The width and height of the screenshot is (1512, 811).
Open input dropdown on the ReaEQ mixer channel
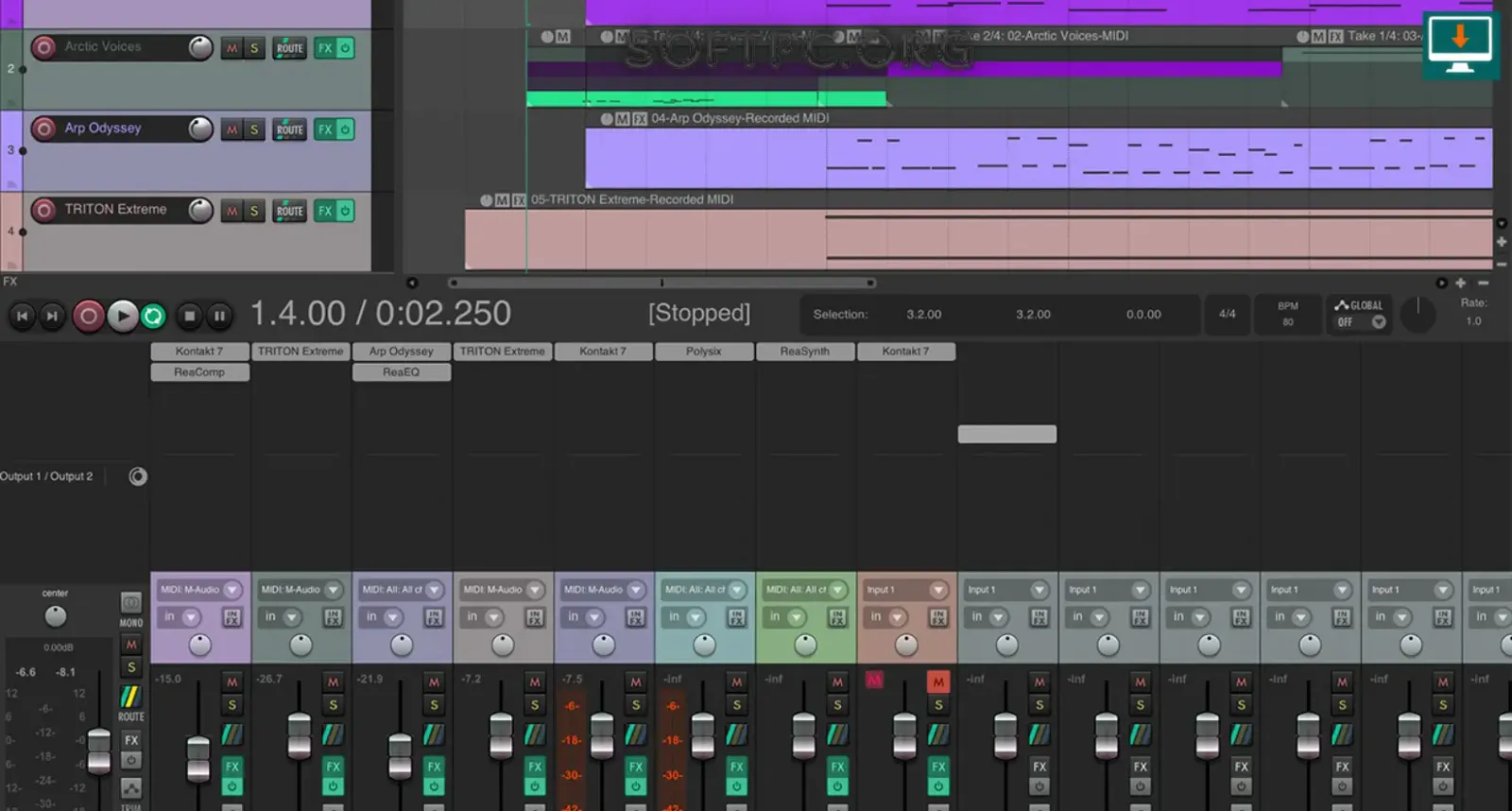(403, 590)
